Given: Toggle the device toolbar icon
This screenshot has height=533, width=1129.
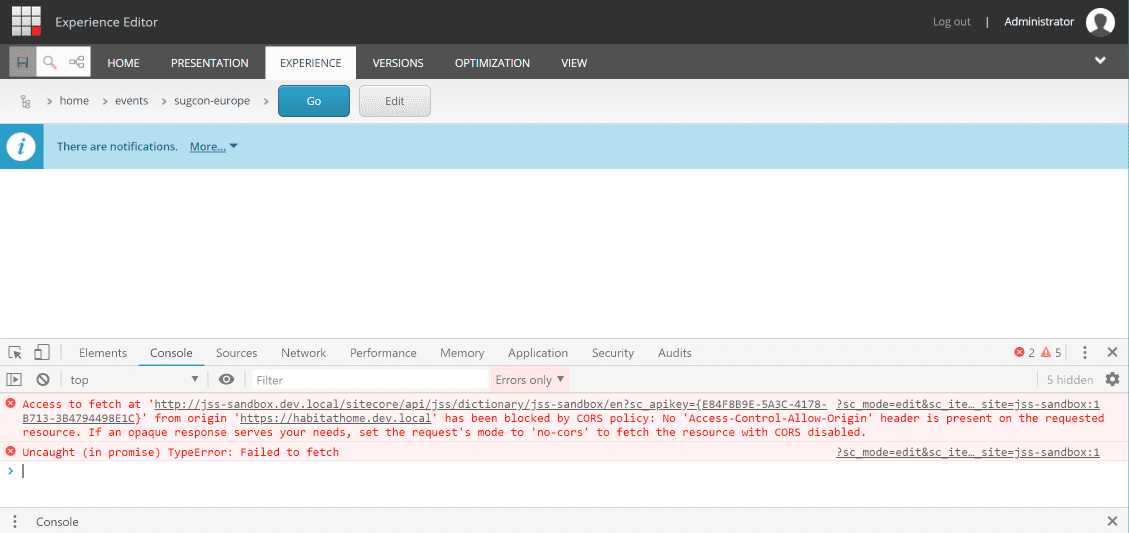Looking at the screenshot, I should [42, 352].
